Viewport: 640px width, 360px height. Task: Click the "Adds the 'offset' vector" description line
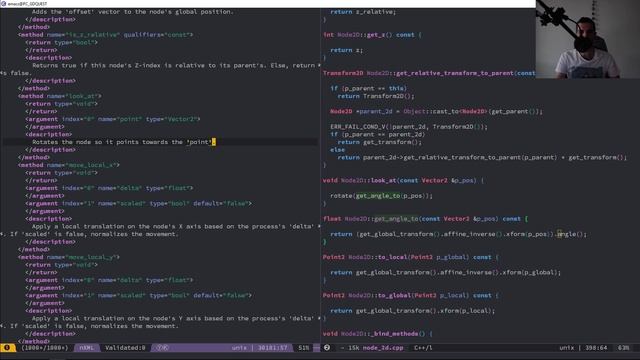click(x=133, y=12)
